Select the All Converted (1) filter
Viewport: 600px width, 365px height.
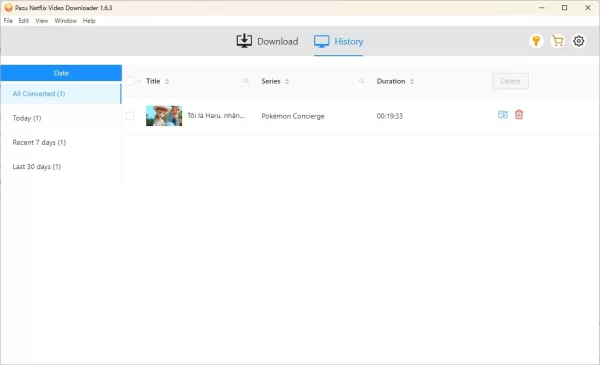(61, 94)
